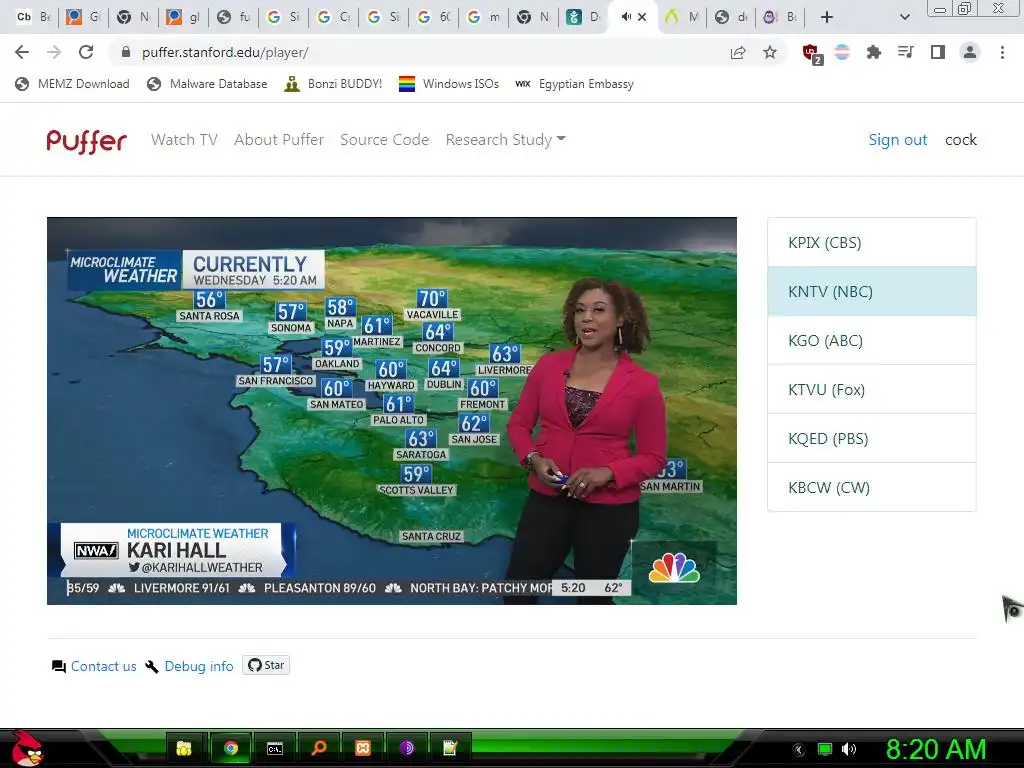The image size is (1024, 768).
Task: Click the Sign out link
Action: [x=898, y=140]
